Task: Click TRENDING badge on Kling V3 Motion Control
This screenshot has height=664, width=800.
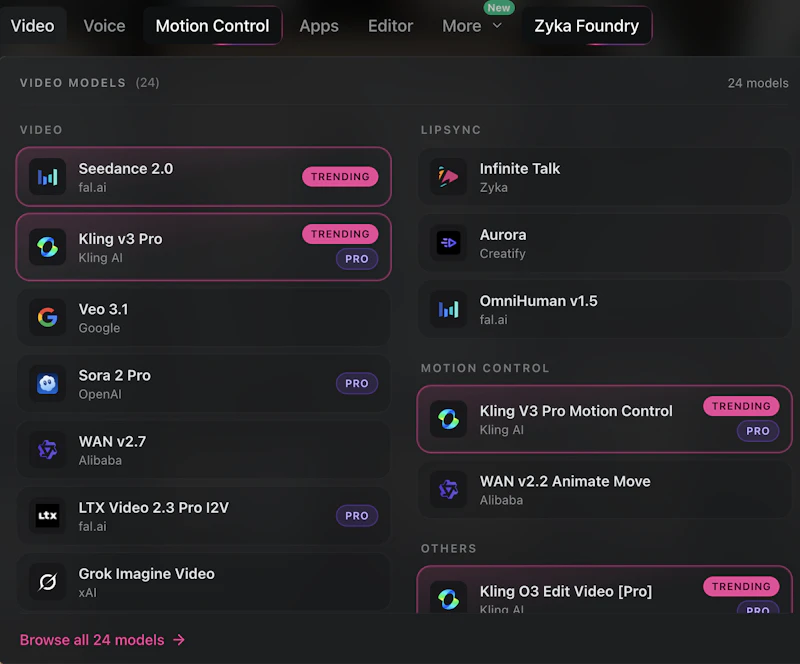Action: click(x=741, y=406)
